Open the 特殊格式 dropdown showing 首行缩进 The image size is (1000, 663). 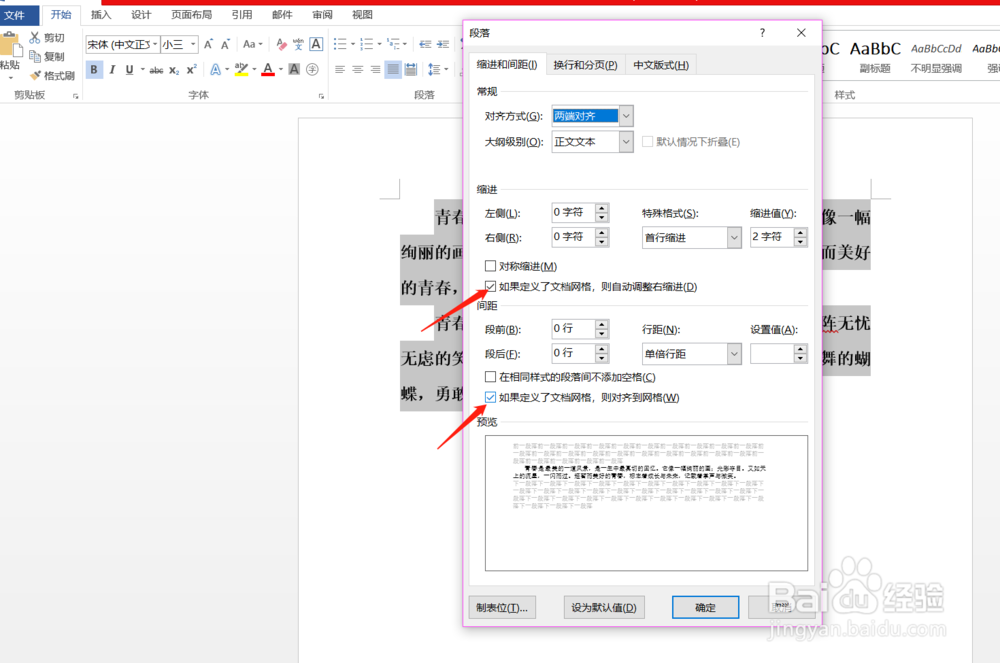pos(733,237)
